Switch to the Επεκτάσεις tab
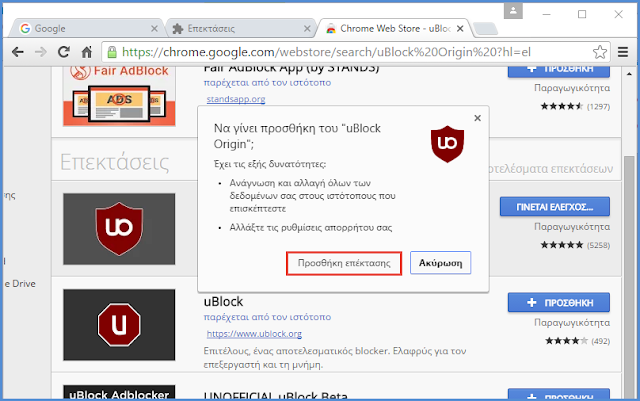 (241, 29)
